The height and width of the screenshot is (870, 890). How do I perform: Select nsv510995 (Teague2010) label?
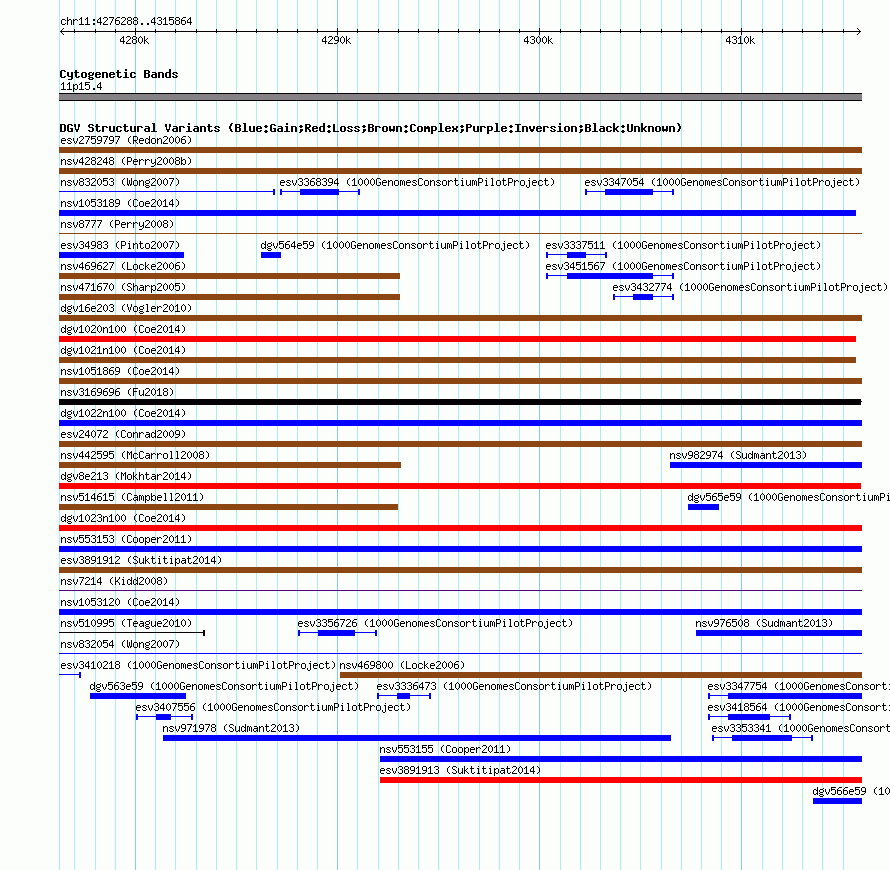tap(126, 623)
